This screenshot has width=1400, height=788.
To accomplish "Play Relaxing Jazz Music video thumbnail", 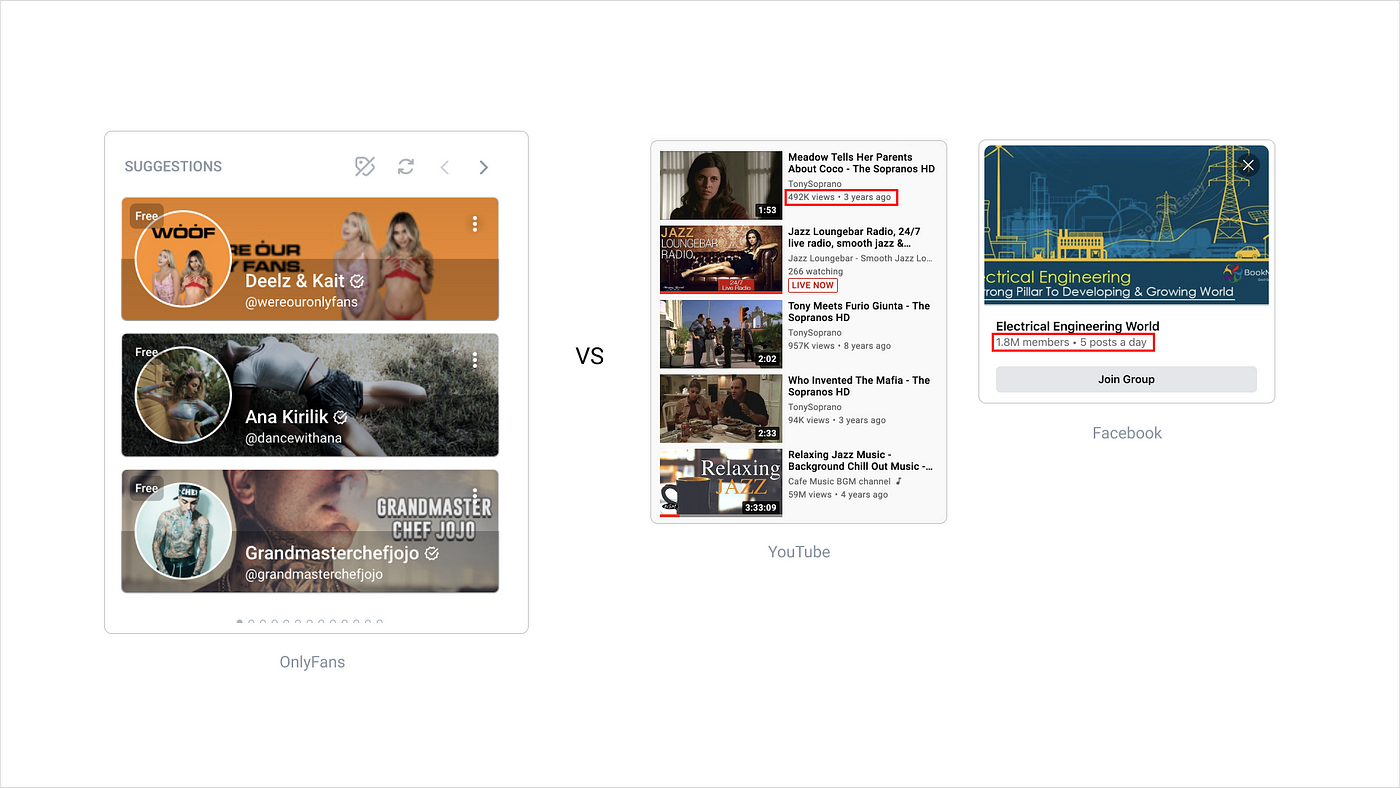I will pyautogui.click(x=721, y=483).
